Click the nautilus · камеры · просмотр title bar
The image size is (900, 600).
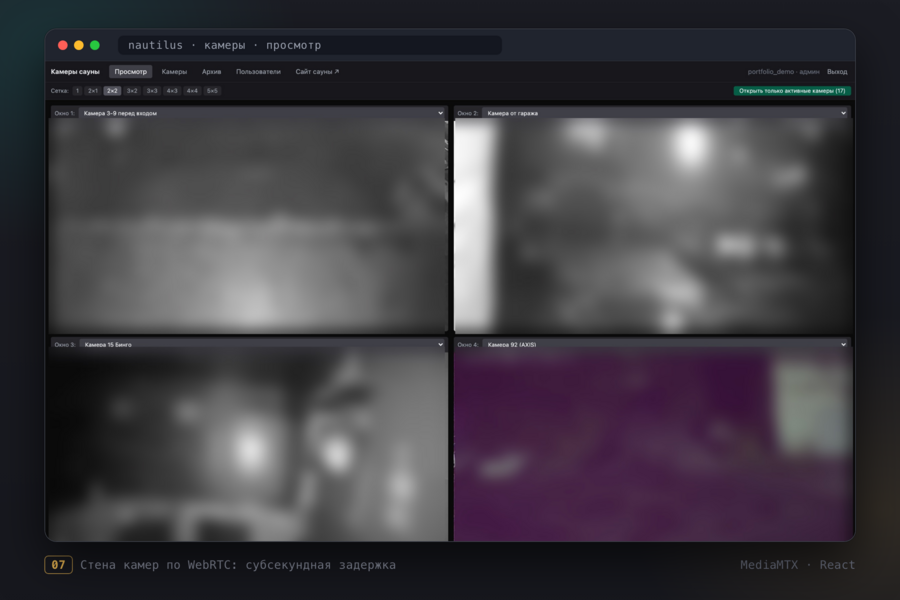(x=310, y=45)
